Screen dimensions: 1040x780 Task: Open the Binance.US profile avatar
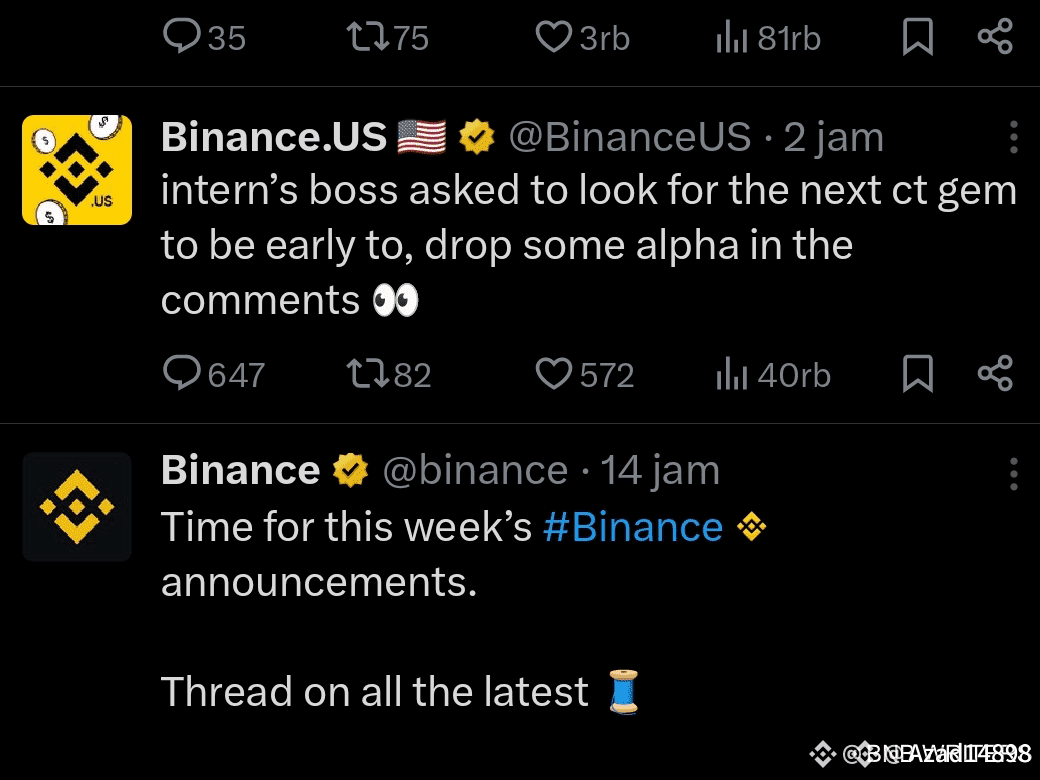77,170
